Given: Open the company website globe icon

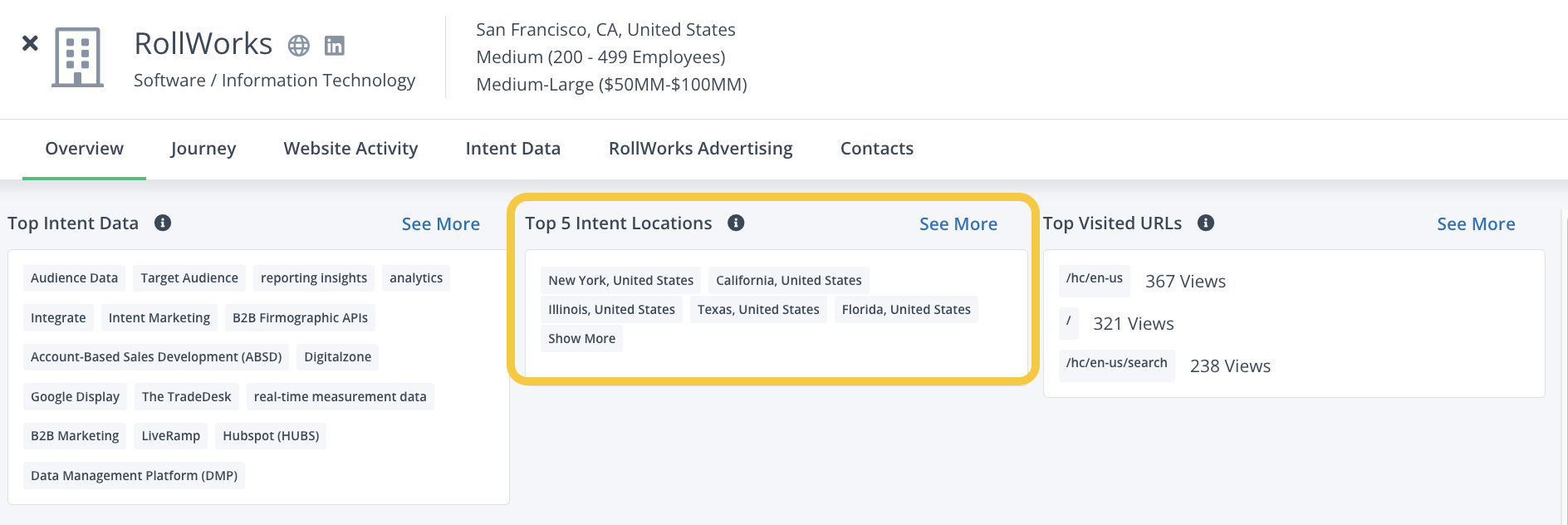Looking at the screenshot, I should 299,46.
